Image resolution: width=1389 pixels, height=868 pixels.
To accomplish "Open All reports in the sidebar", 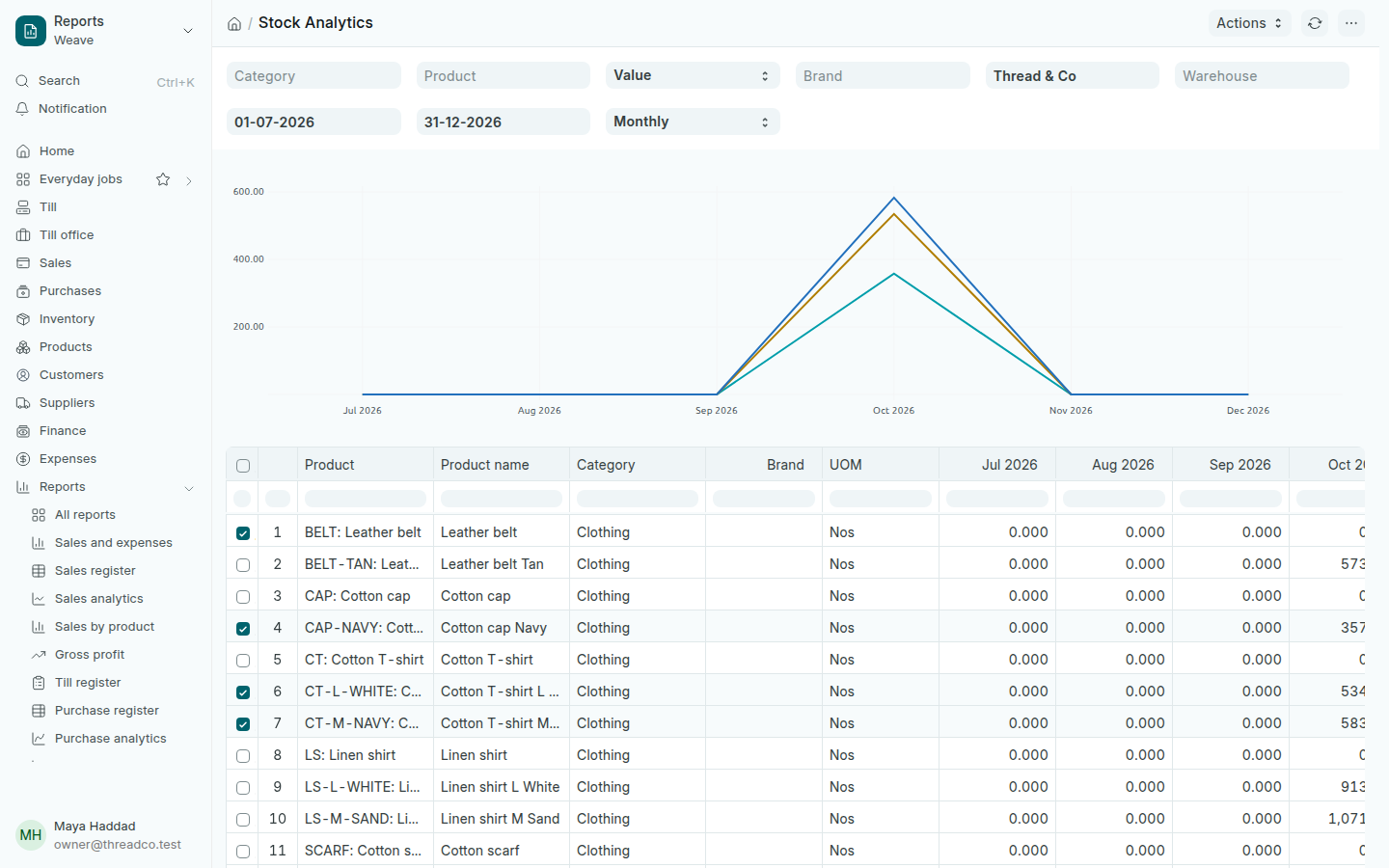I will point(114,515).
